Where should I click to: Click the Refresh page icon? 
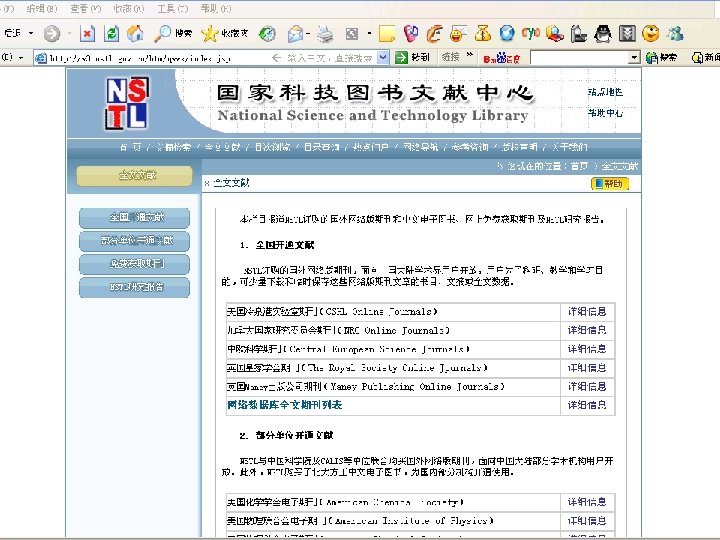coord(111,34)
